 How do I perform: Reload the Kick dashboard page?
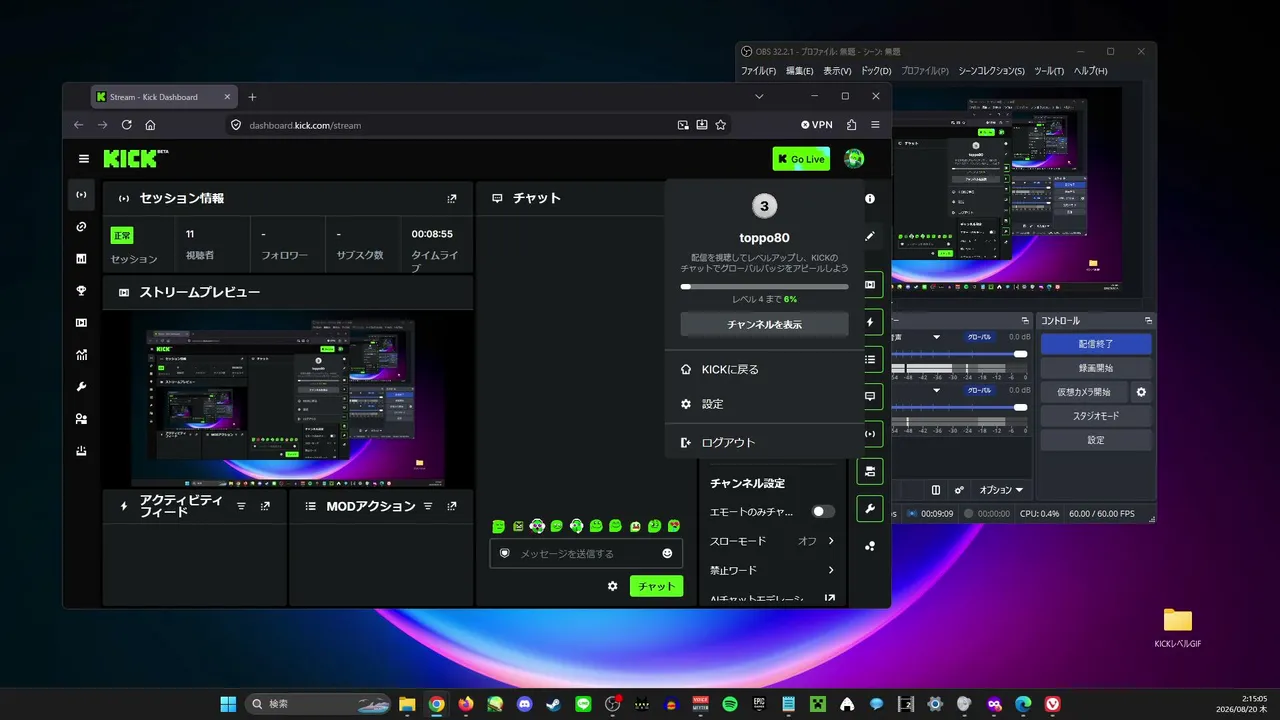(x=127, y=125)
